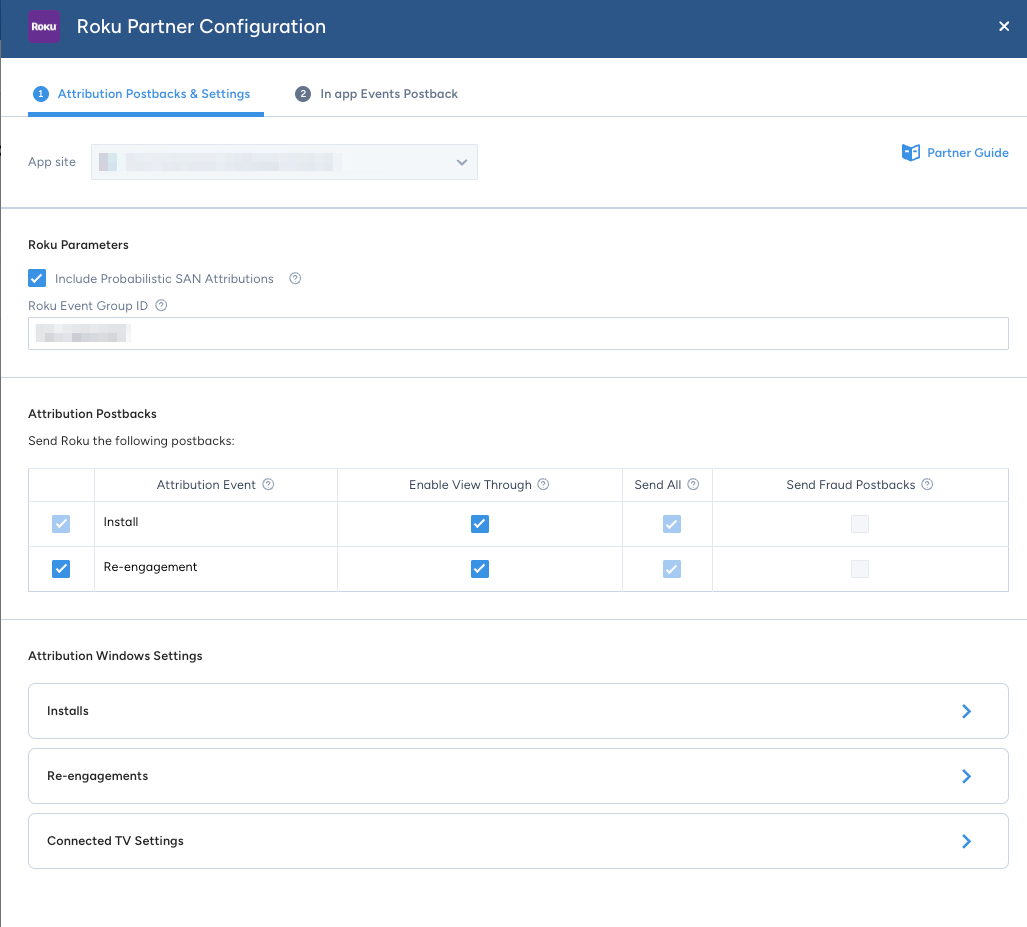1027x927 pixels.
Task: Toggle Send Fraud Postbacks for Install
Action: coord(860,524)
